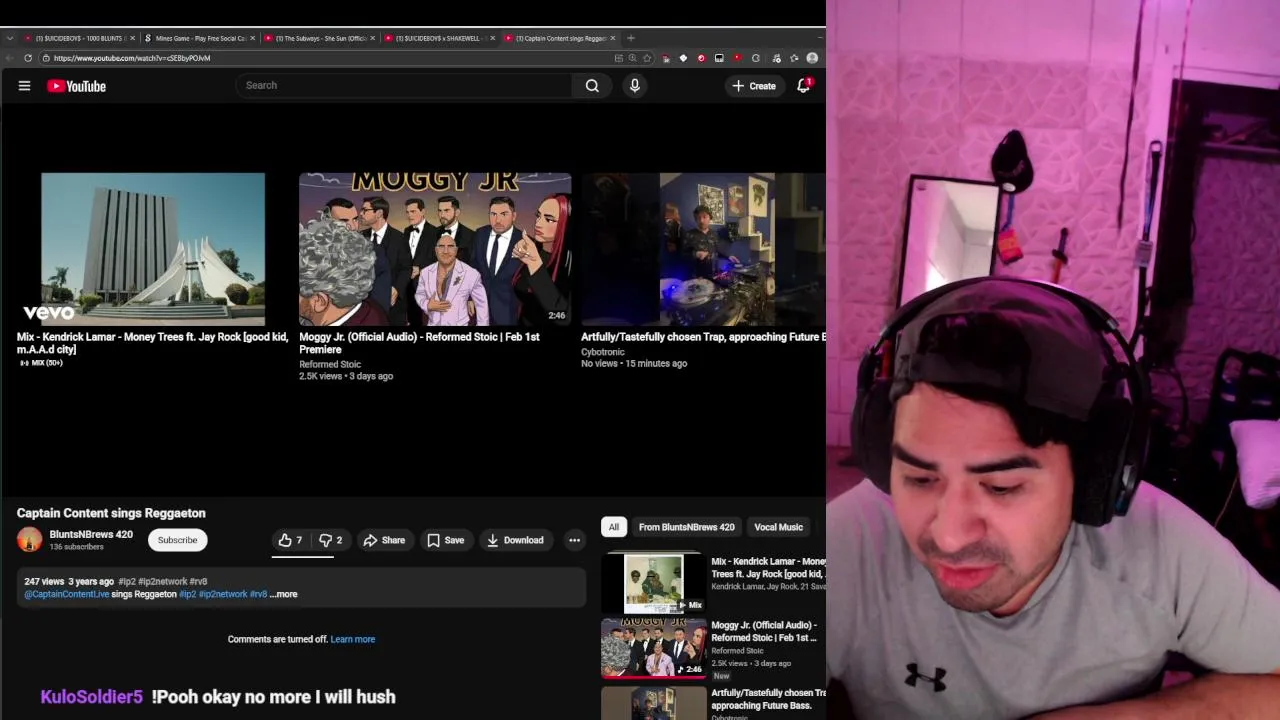1280x720 pixels.
Task: Switch to Mines Game browser tab
Action: tap(198, 38)
